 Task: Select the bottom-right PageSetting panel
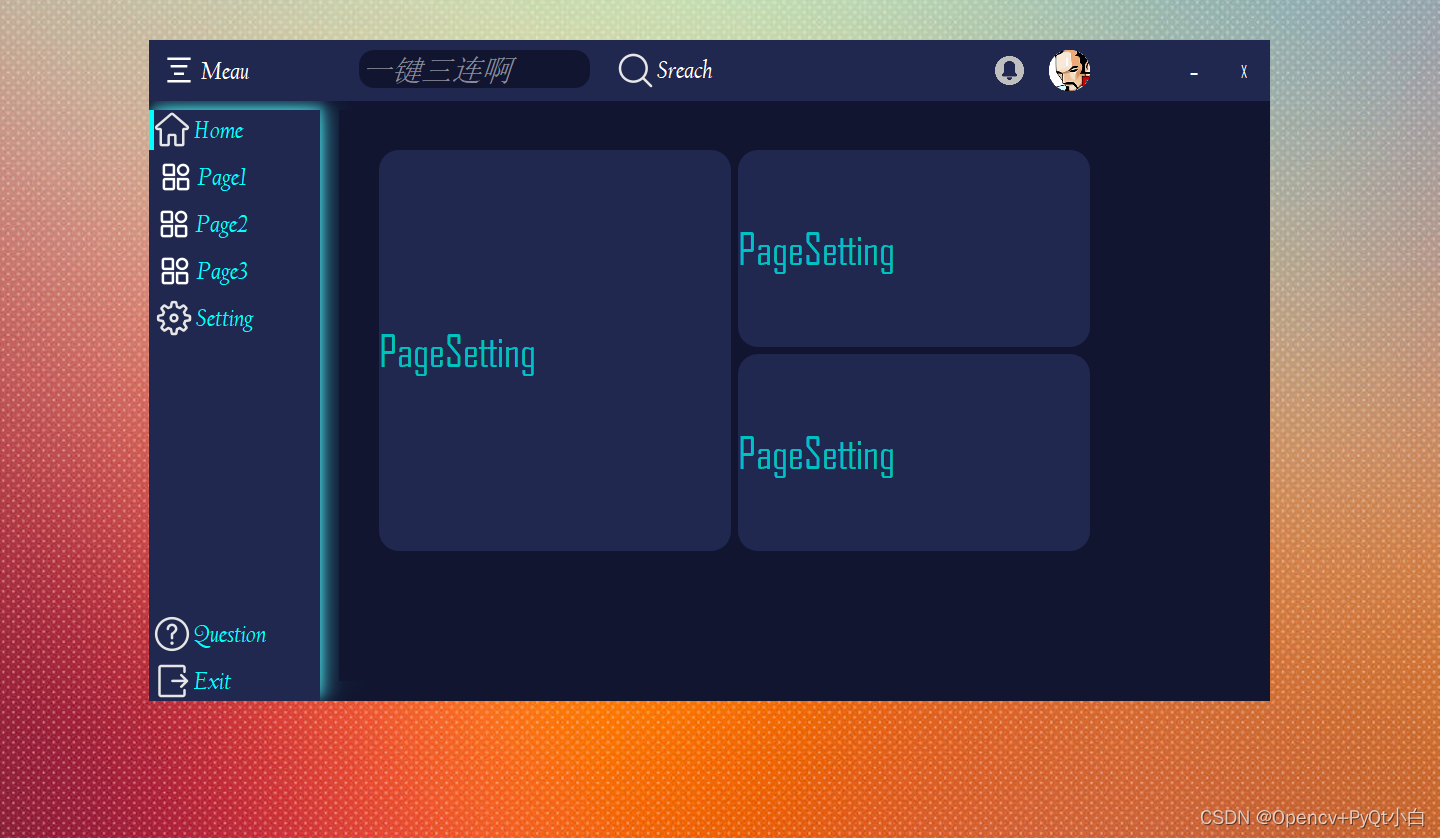pyautogui.click(x=912, y=452)
